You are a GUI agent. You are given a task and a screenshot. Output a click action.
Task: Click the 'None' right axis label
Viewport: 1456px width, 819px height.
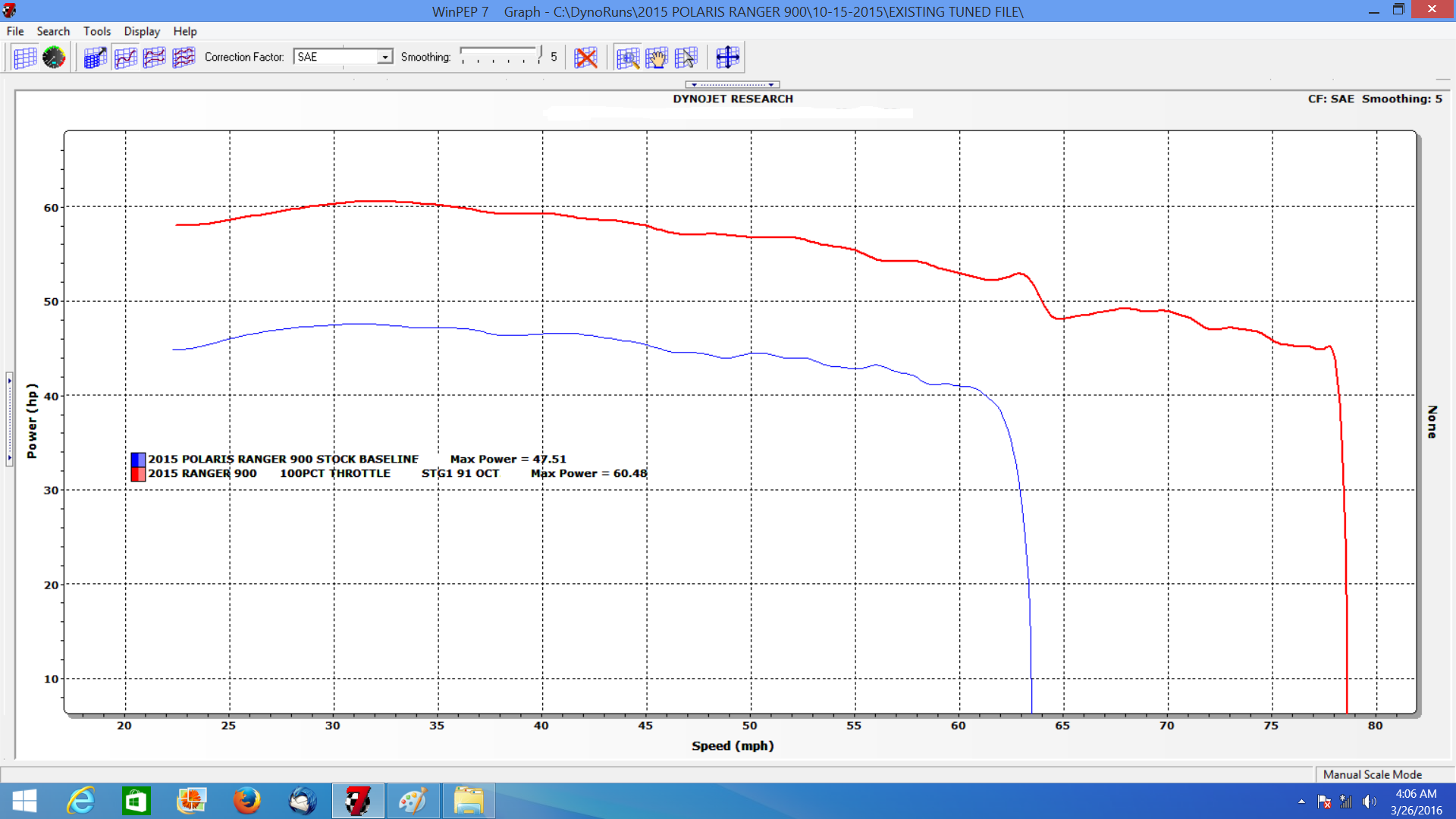click(x=1432, y=422)
